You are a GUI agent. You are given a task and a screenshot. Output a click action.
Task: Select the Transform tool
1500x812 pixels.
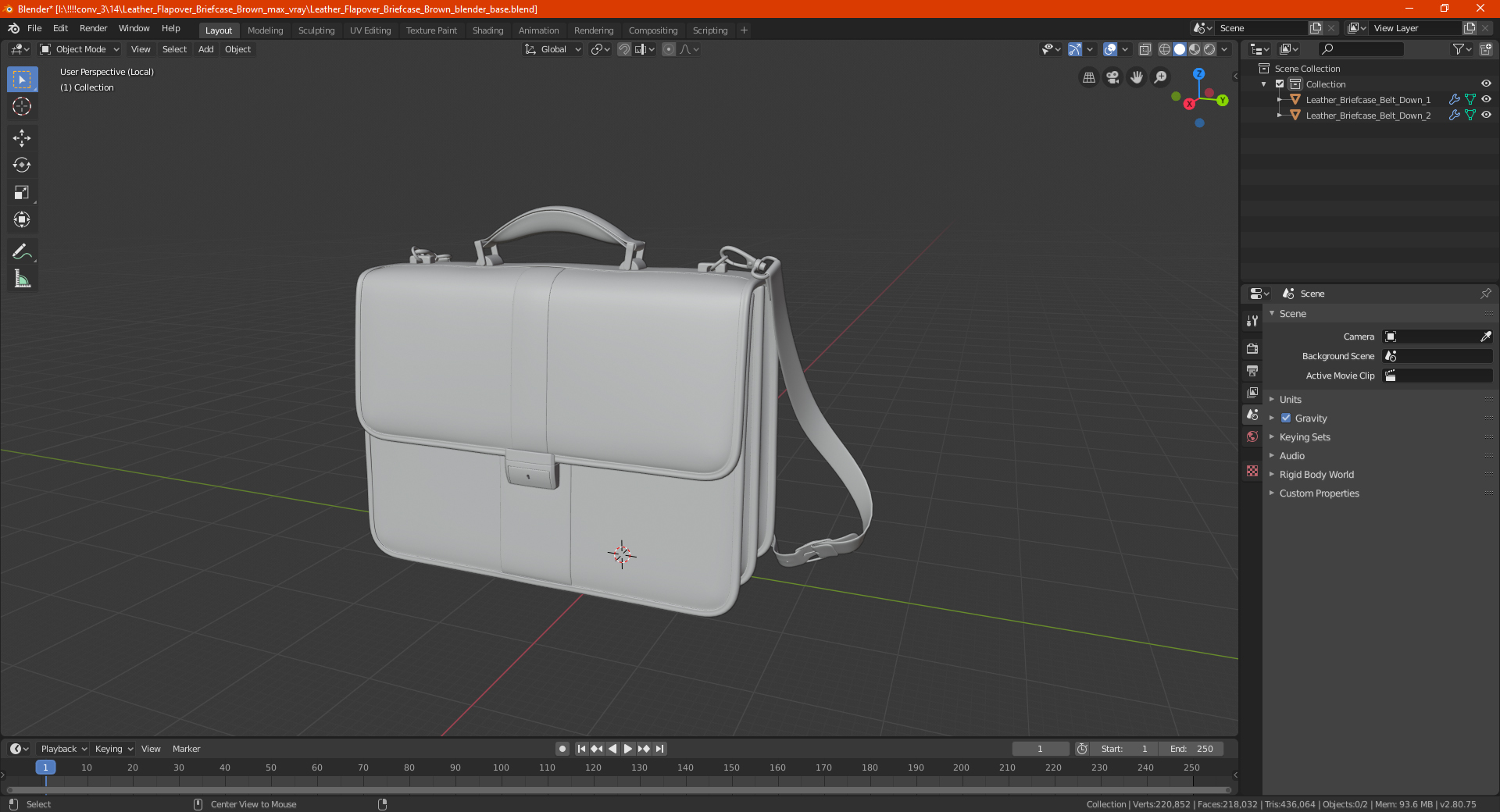(22, 220)
